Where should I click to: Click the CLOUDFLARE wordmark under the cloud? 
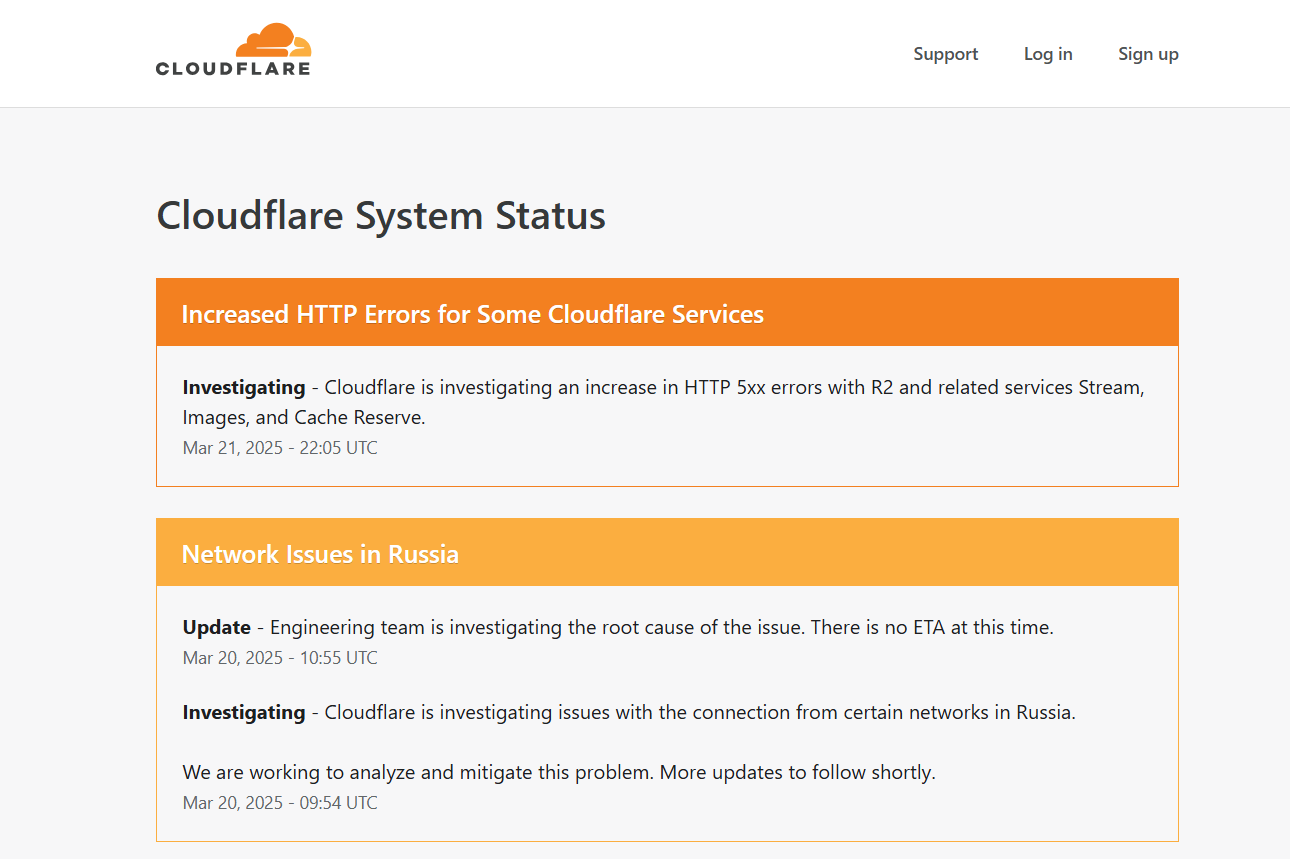tap(233, 69)
